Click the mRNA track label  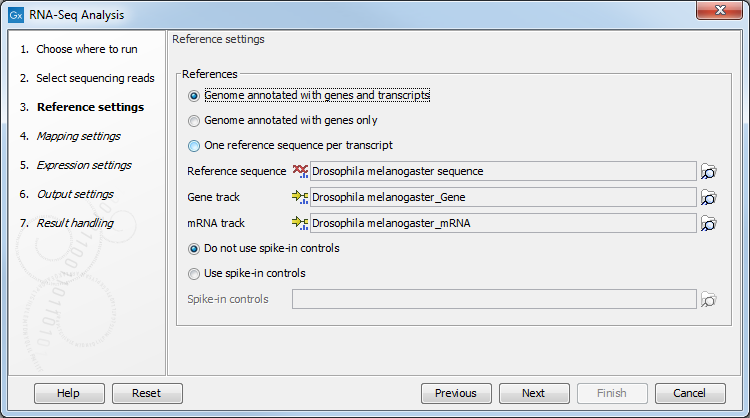[216, 223]
